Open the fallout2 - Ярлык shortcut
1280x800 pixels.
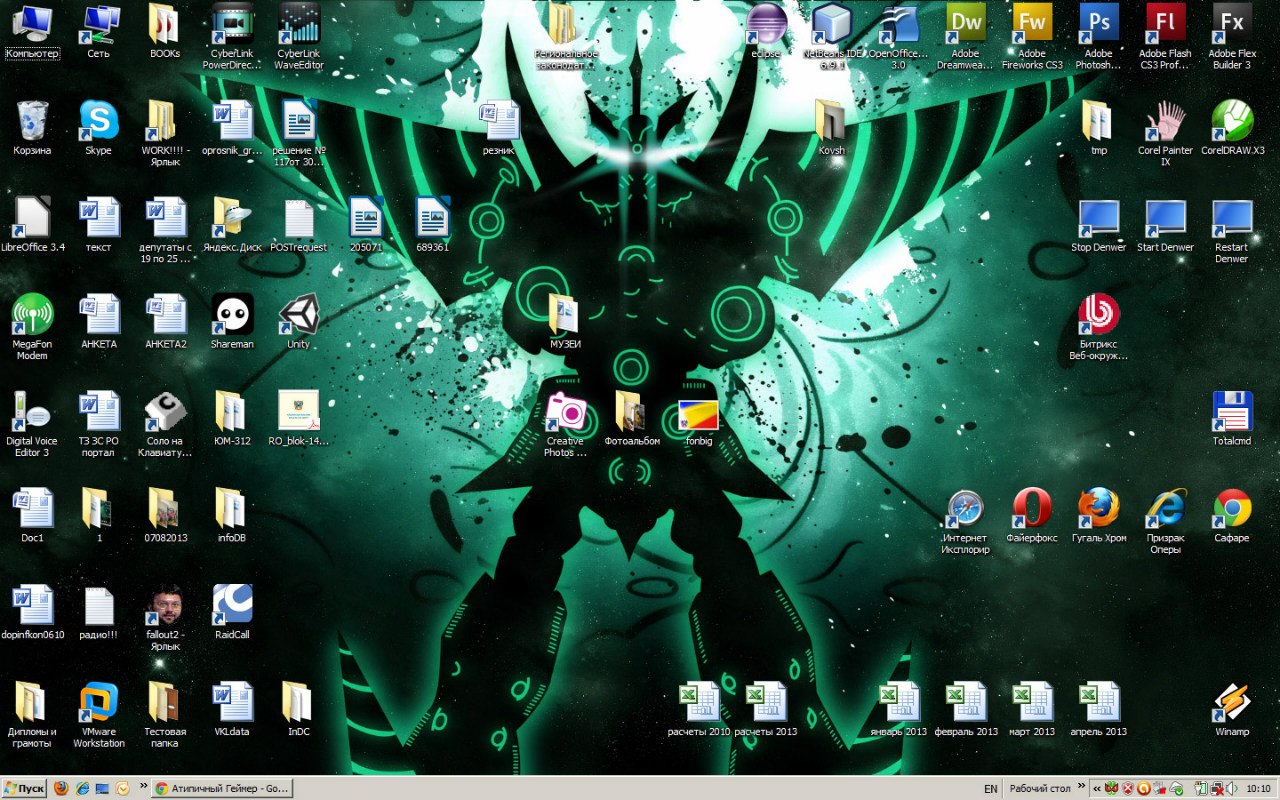tap(165, 618)
